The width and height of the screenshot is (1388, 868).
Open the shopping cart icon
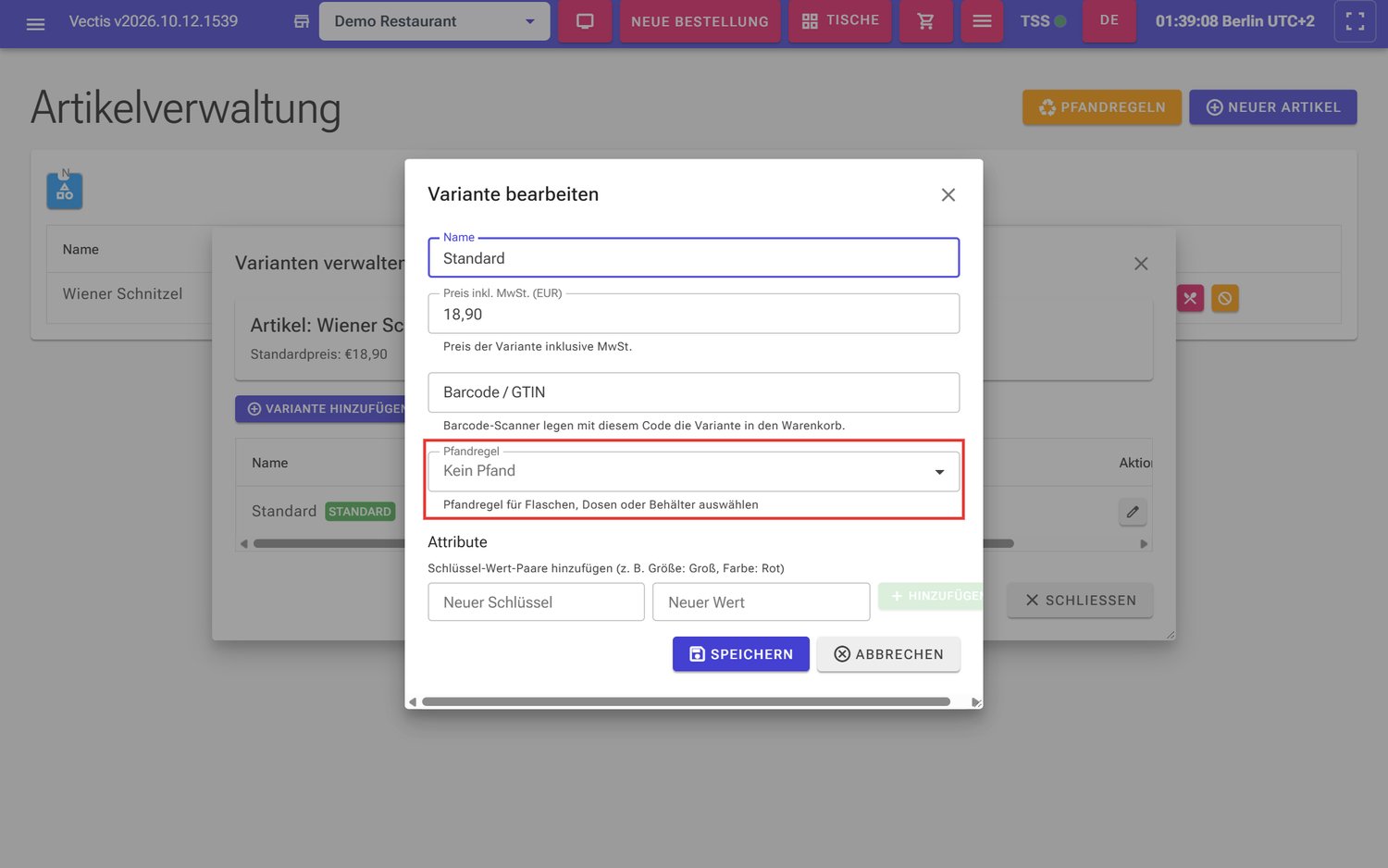coord(925,21)
